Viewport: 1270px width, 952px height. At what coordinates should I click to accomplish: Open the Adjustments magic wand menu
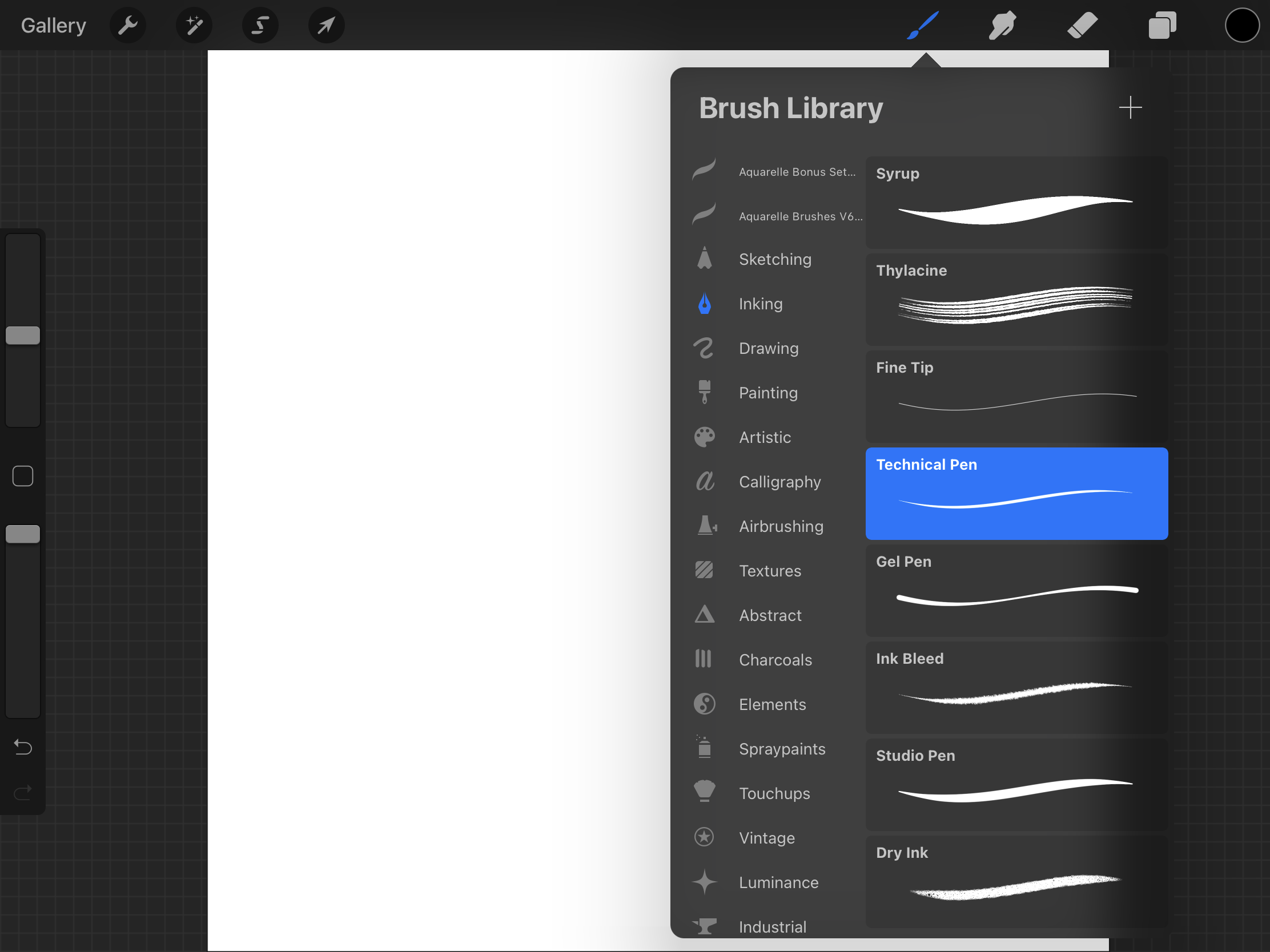click(194, 25)
